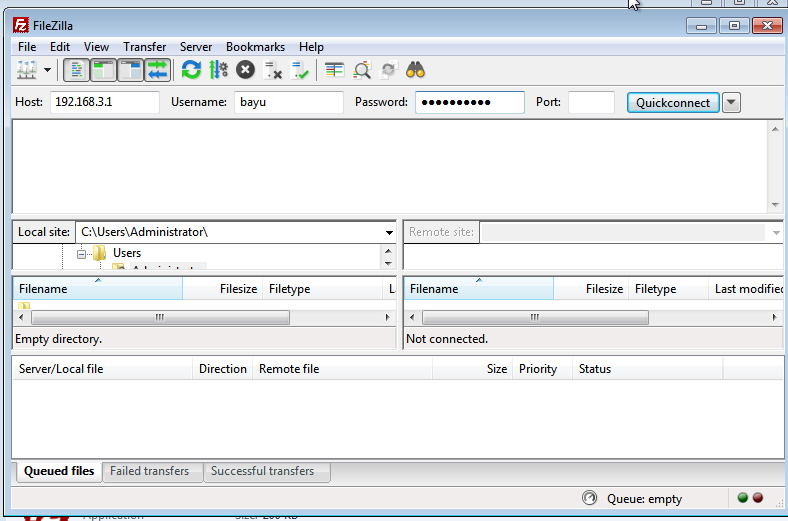Viewport: 788px width, 521px height.
Task: Click the Status queue column header
Action: (x=648, y=369)
